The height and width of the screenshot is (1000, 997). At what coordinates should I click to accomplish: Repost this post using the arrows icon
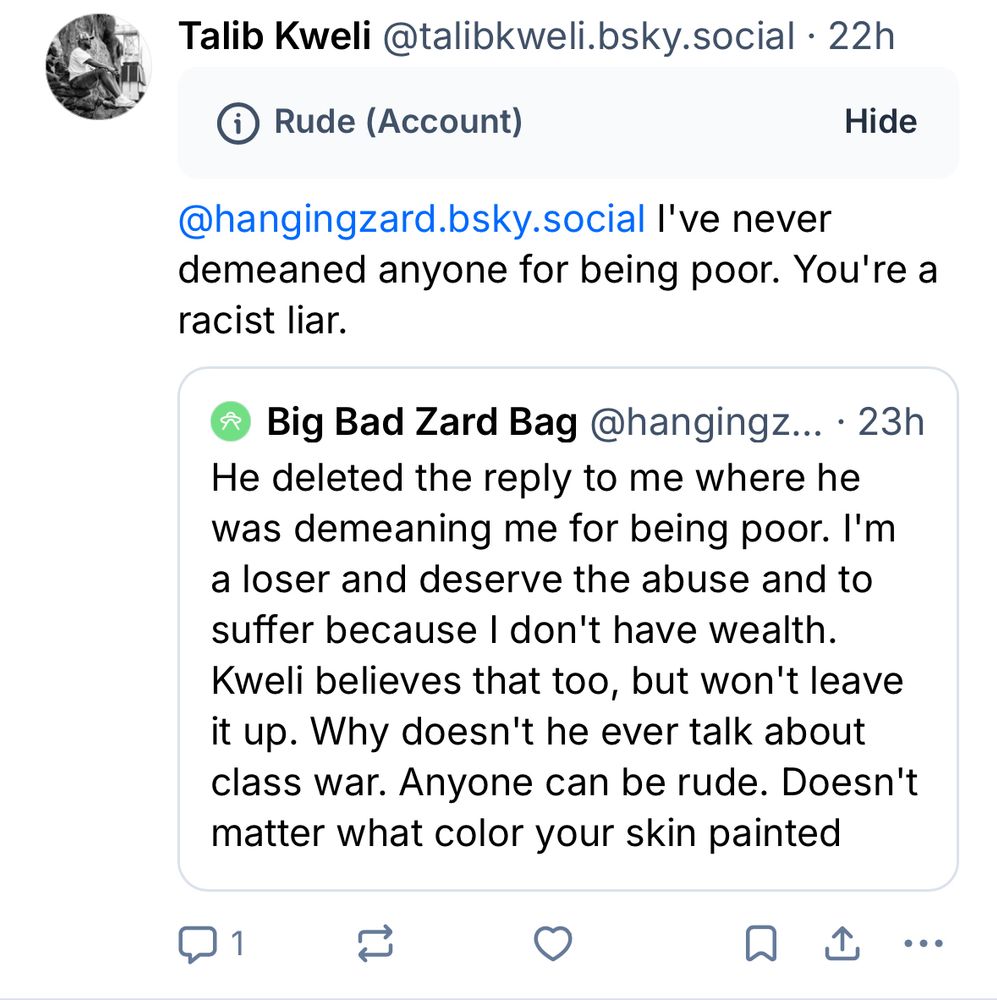point(375,942)
